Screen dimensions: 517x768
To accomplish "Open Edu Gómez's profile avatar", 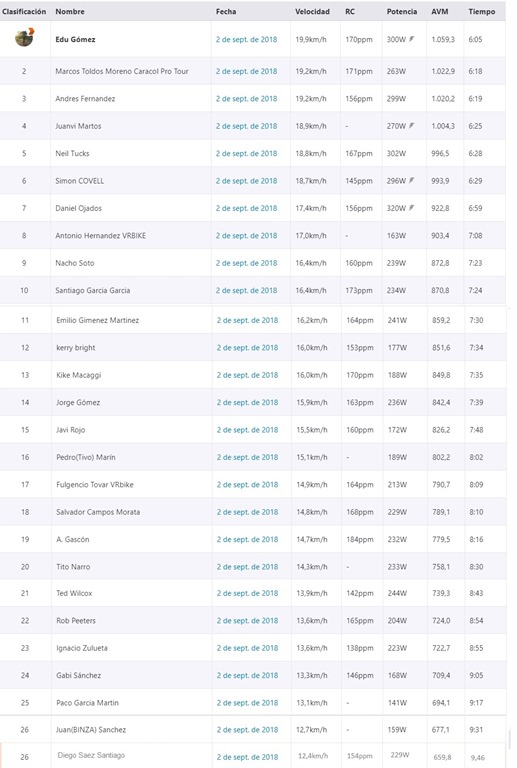I will tap(24, 38).
